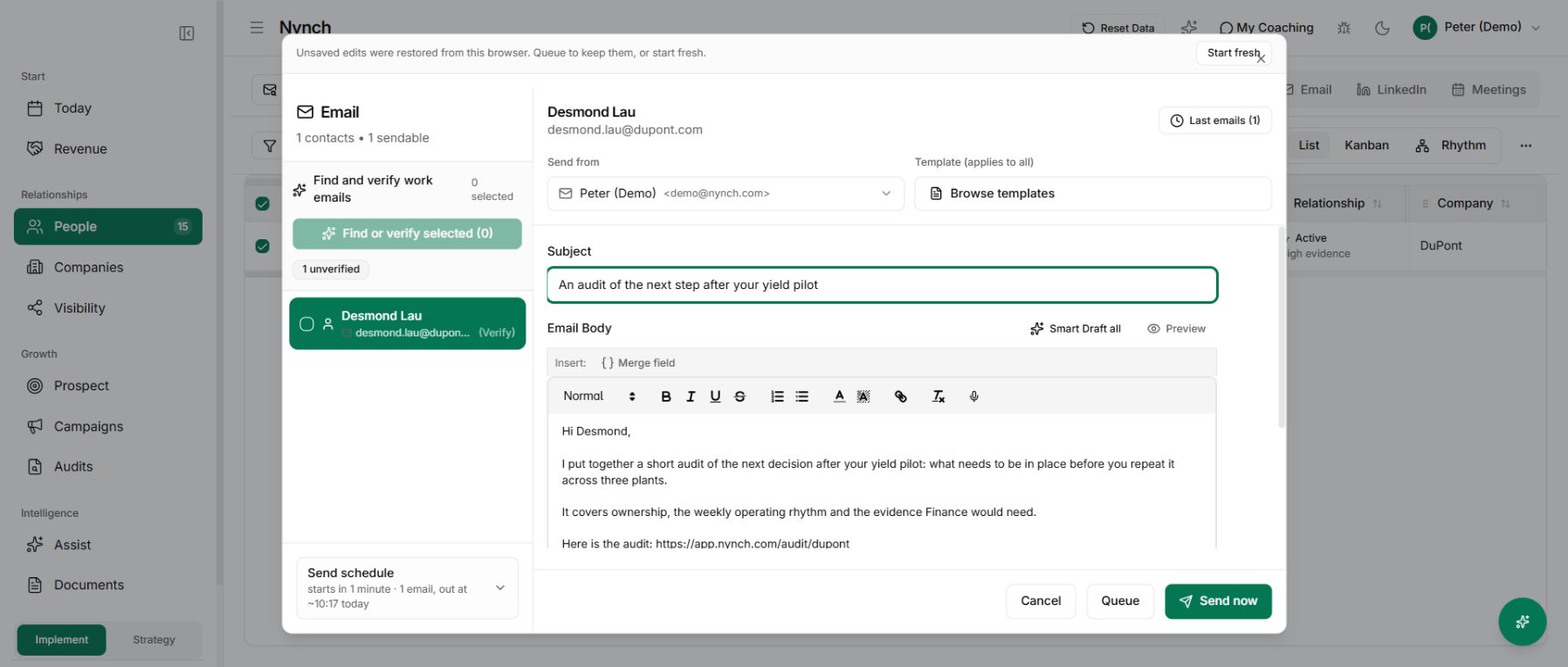Switch to dark mode via moon icon
This screenshot has width=1568, height=667.
pyautogui.click(x=1382, y=28)
